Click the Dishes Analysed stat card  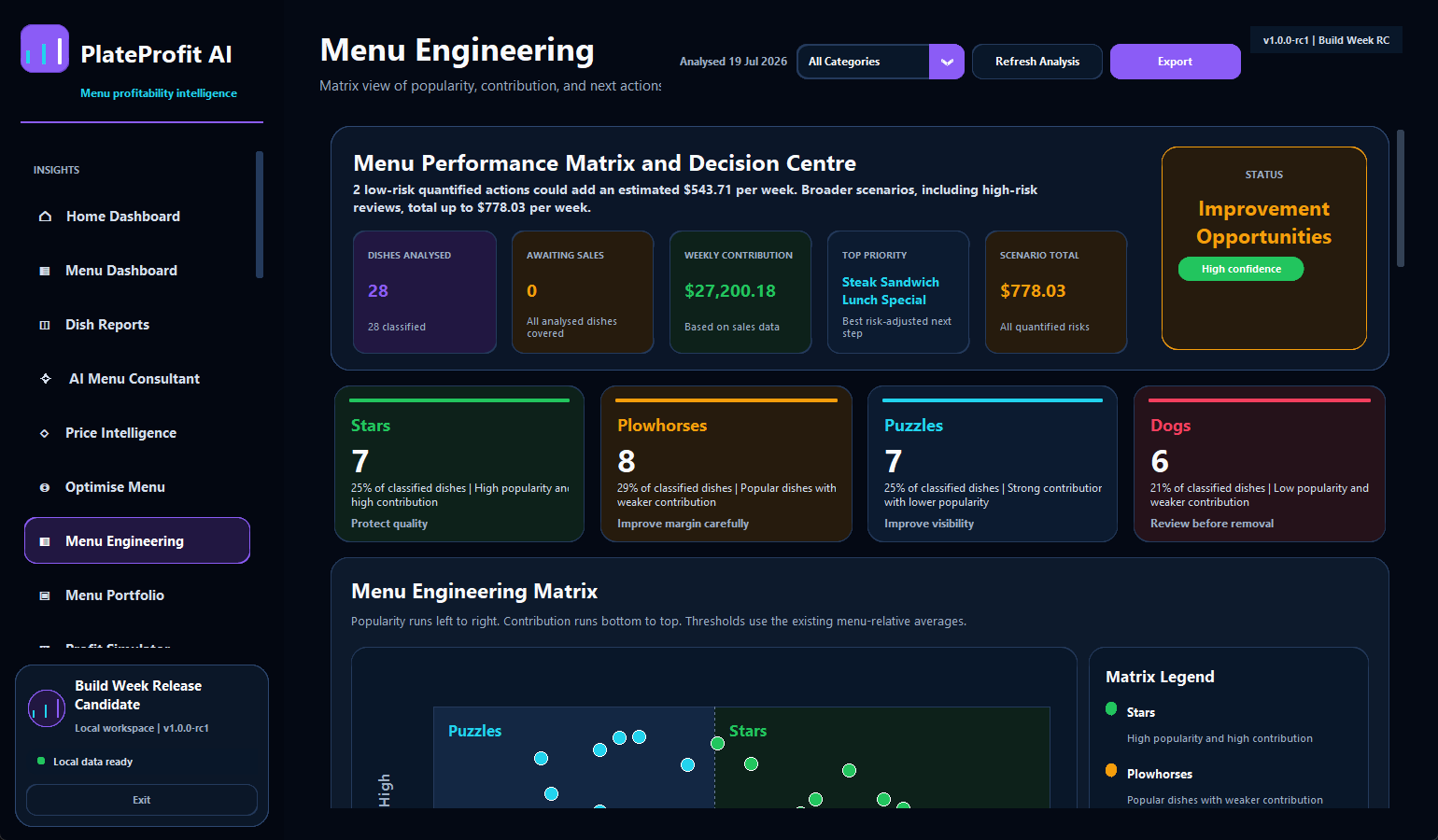[x=425, y=292]
